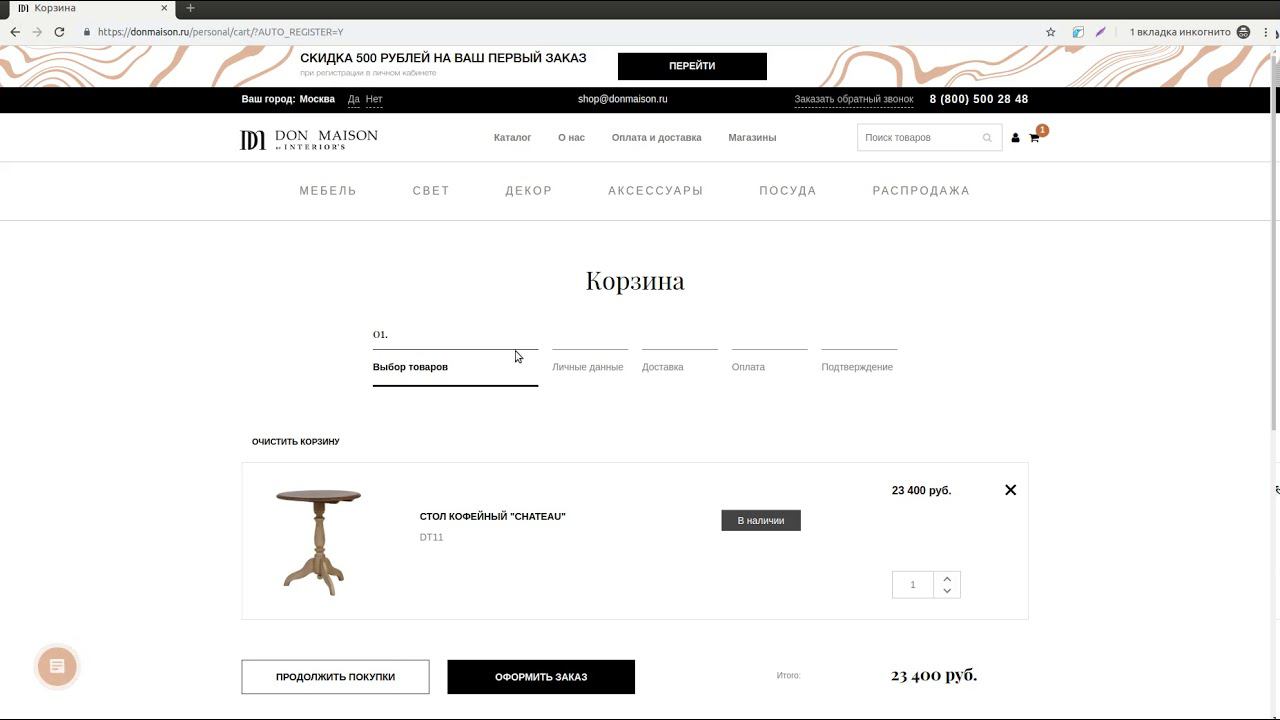Reload the page
The width and height of the screenshot is (1280, 720).
tap(59, 32)
